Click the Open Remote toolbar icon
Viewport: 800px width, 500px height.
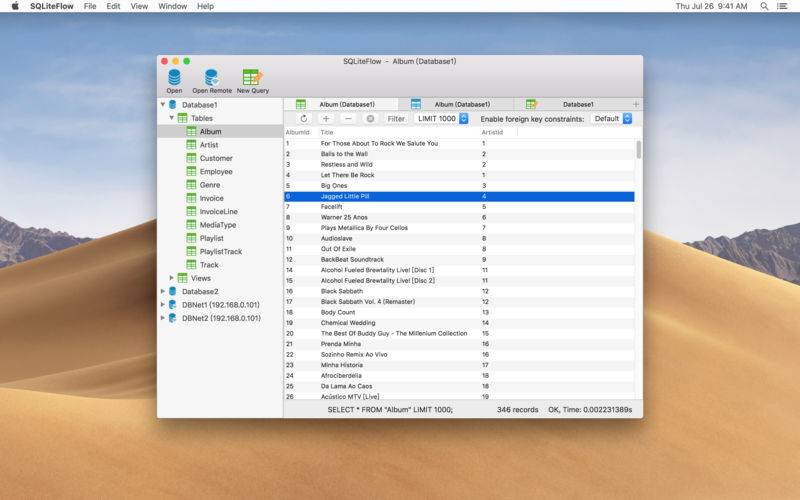[212, 78]
